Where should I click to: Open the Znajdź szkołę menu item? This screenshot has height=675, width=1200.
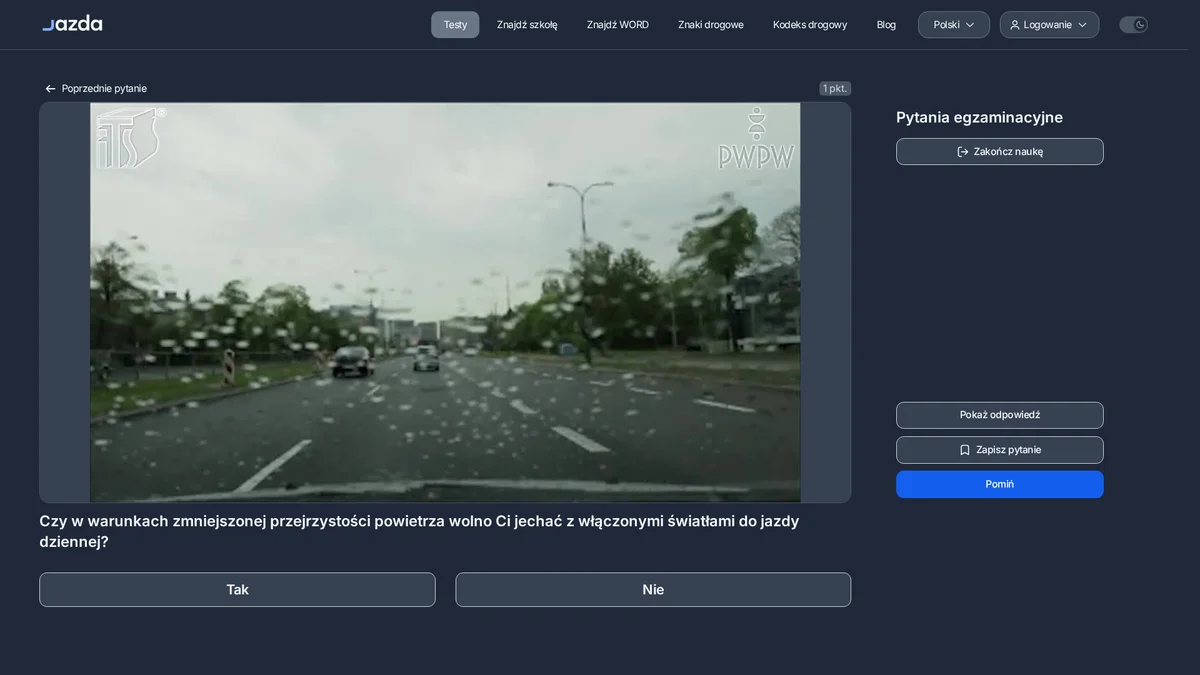[x=527, y=25]
